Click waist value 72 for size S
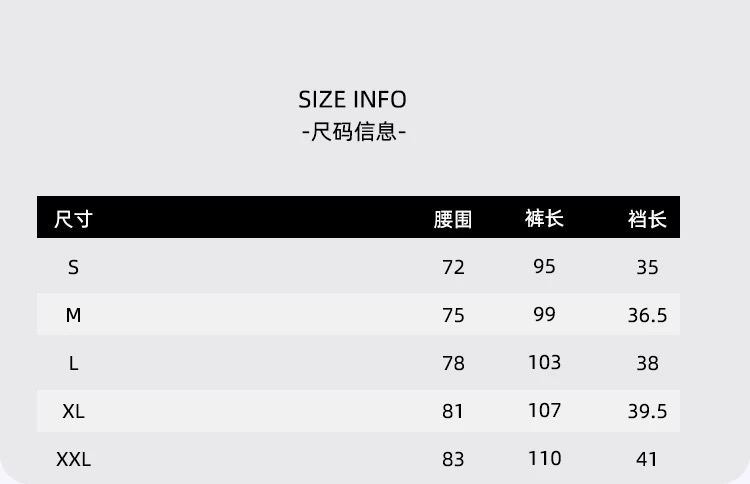 point(453,267)
